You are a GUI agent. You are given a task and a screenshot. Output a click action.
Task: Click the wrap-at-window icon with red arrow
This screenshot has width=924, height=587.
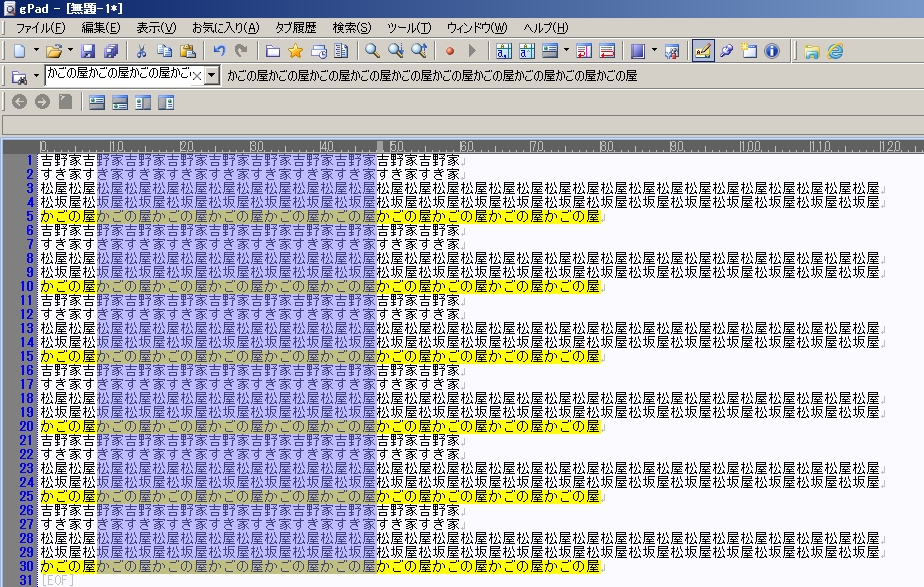coord(607,51)
